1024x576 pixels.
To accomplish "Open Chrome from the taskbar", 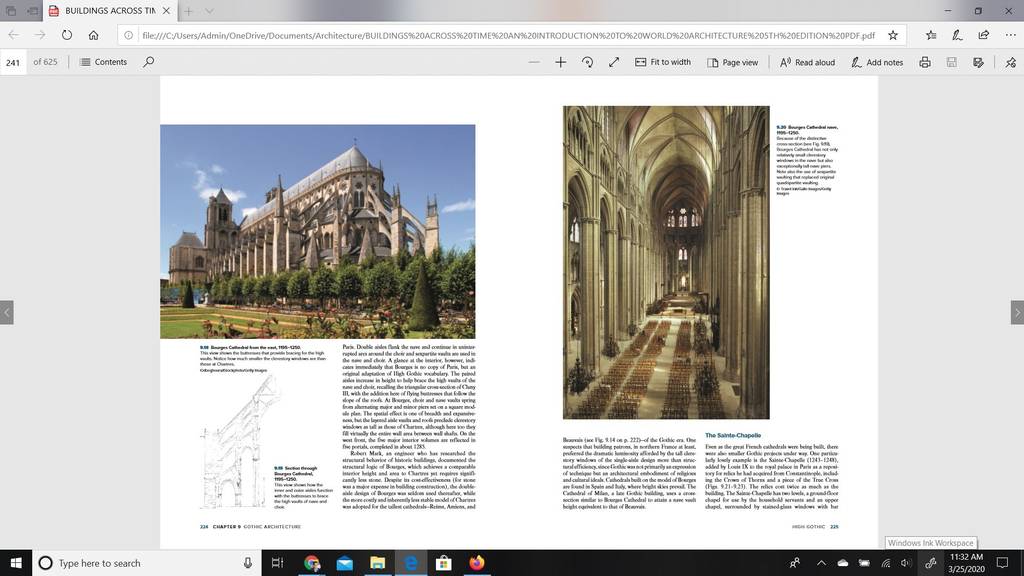I will pyautogui.click(x=312, y=563).
